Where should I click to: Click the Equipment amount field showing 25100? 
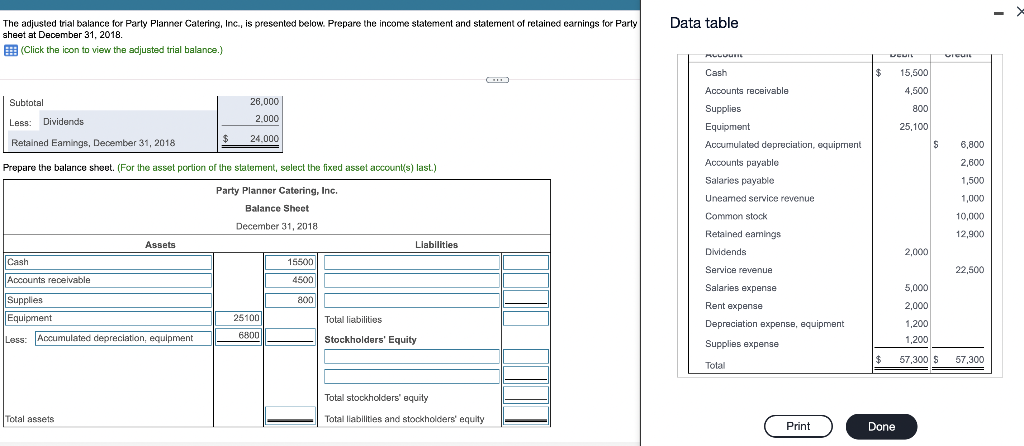coord(238,318)
